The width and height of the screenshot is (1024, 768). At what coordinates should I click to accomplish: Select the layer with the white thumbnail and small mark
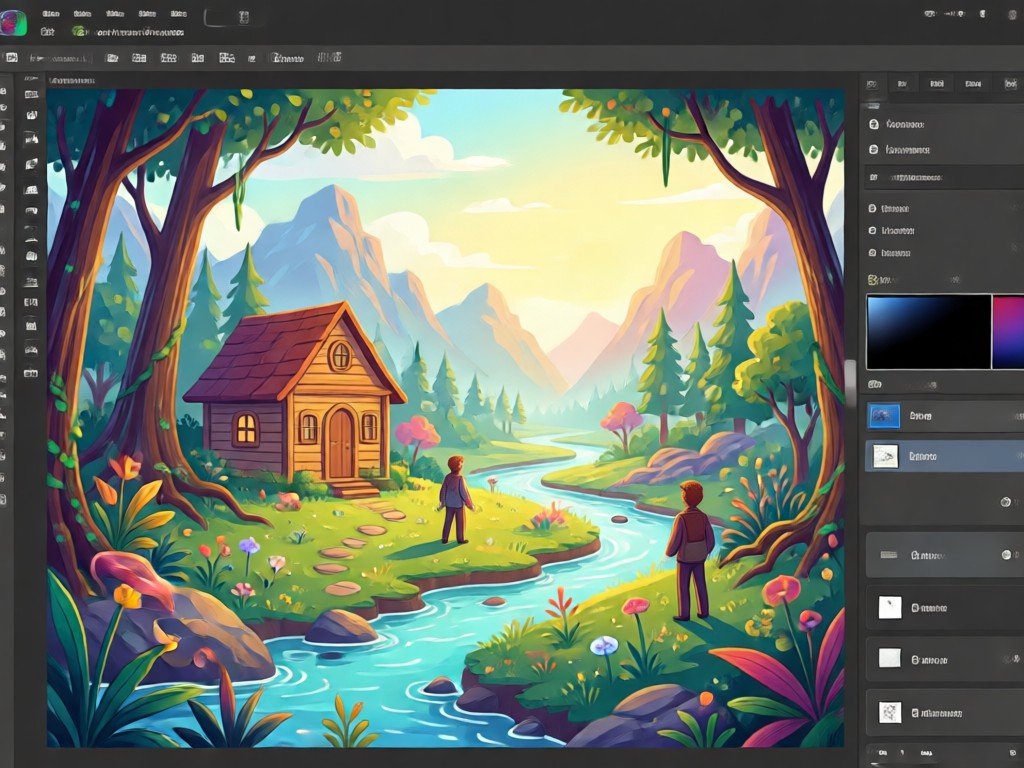click(944, 607)
